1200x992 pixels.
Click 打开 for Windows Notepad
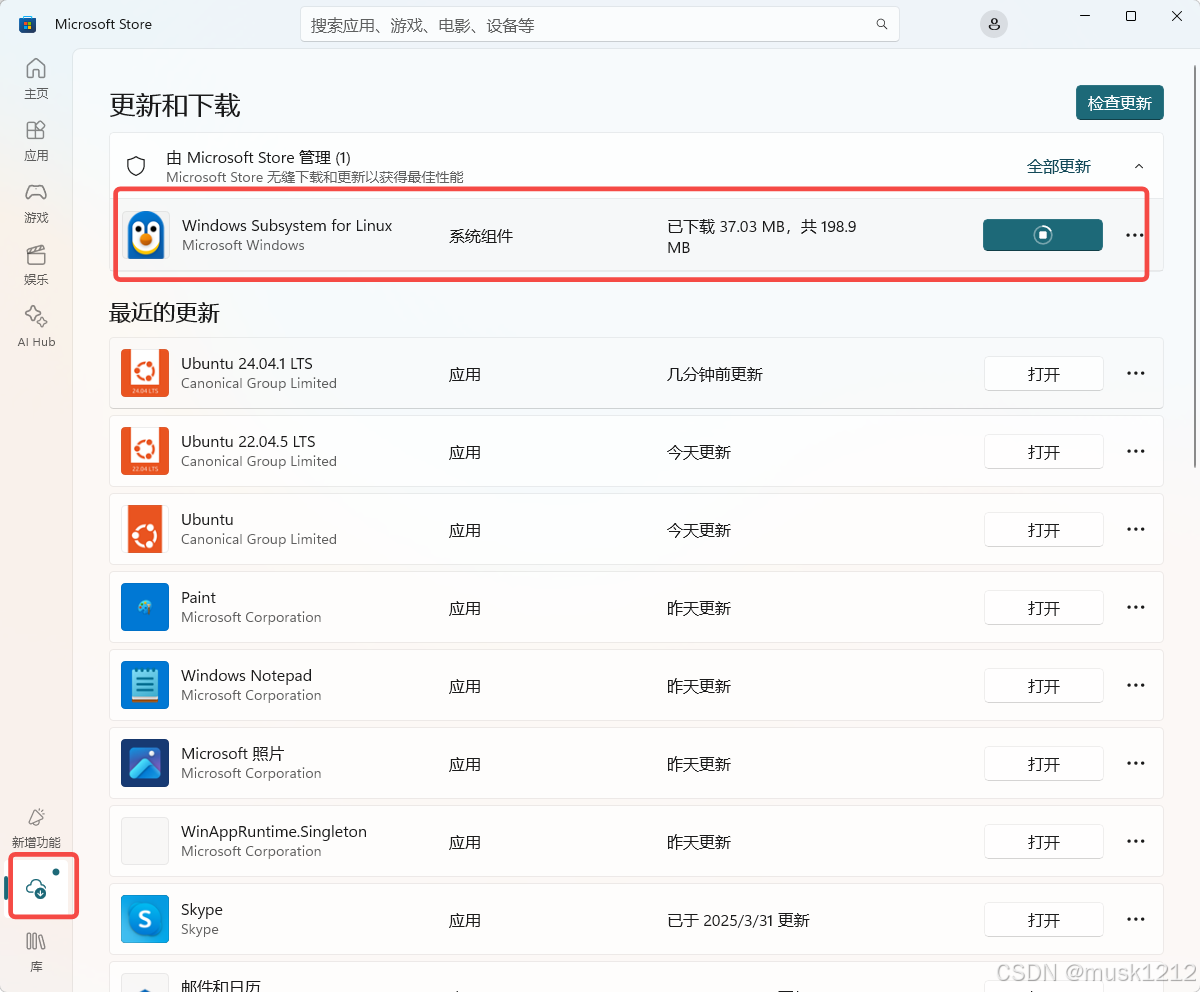[x=1044, y=685]
